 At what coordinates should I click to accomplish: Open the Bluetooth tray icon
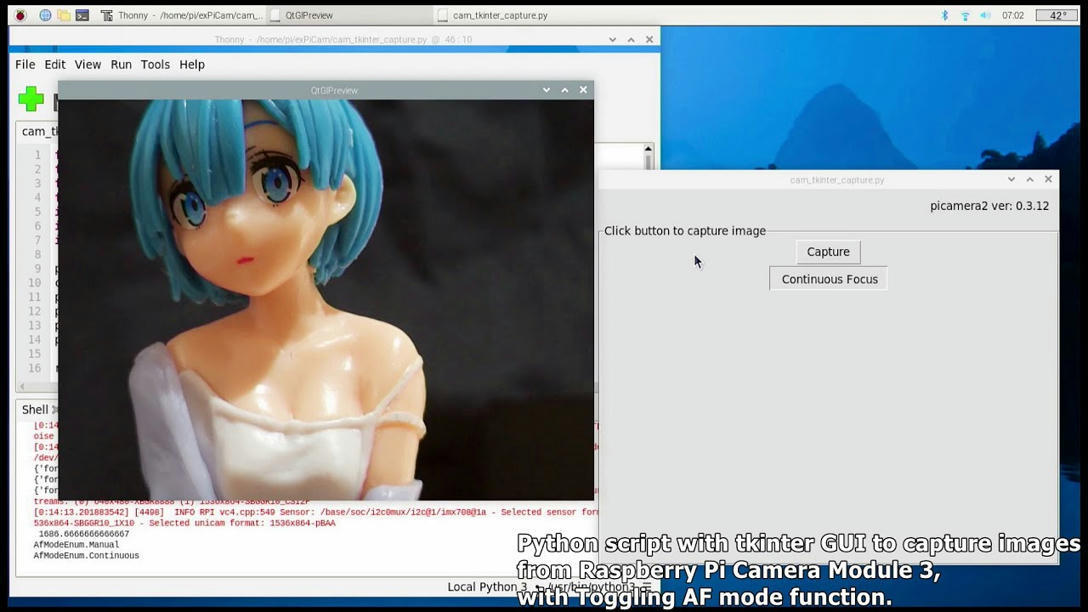click(x=945, y=15)
